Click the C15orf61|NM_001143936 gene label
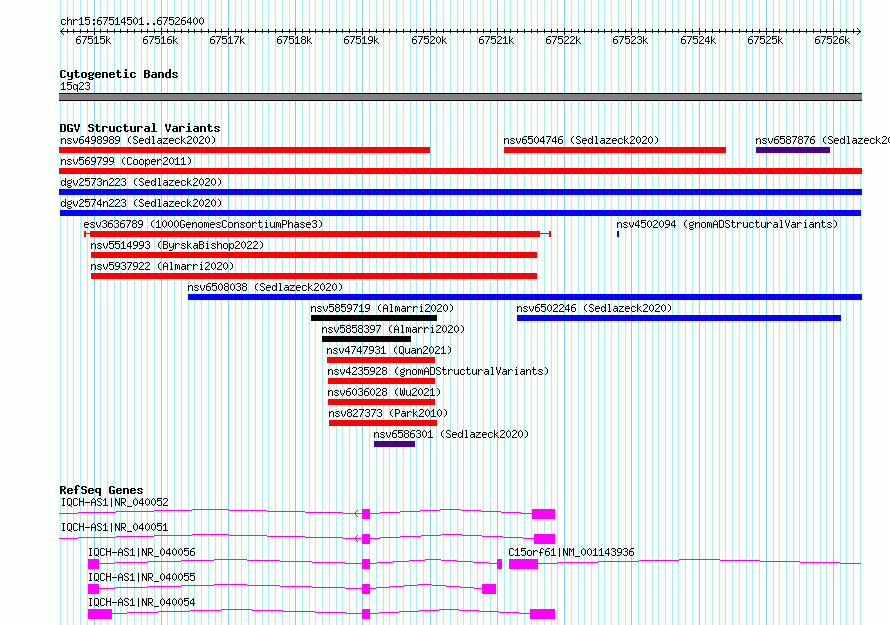The height and width of the screenshot is (625, 890). [571, 552]
